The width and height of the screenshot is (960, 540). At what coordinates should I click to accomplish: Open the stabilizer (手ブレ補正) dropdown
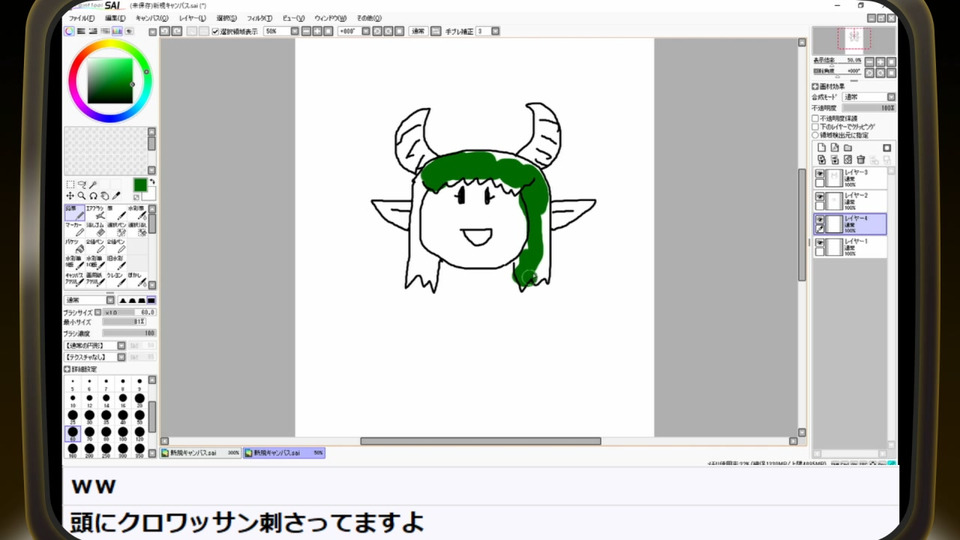(x=495, y=31)
